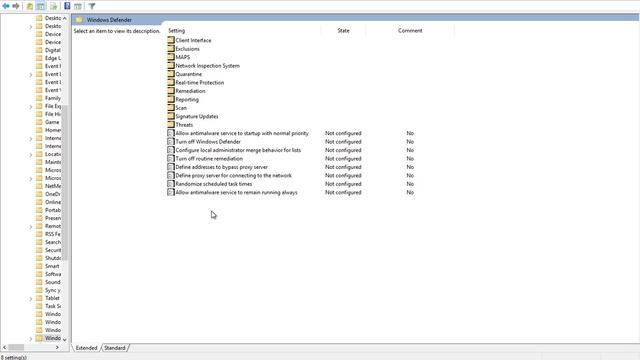Click the MAPS folder icon
The height and width of the screenshot is (360, 640).
(x=171, y=57)
